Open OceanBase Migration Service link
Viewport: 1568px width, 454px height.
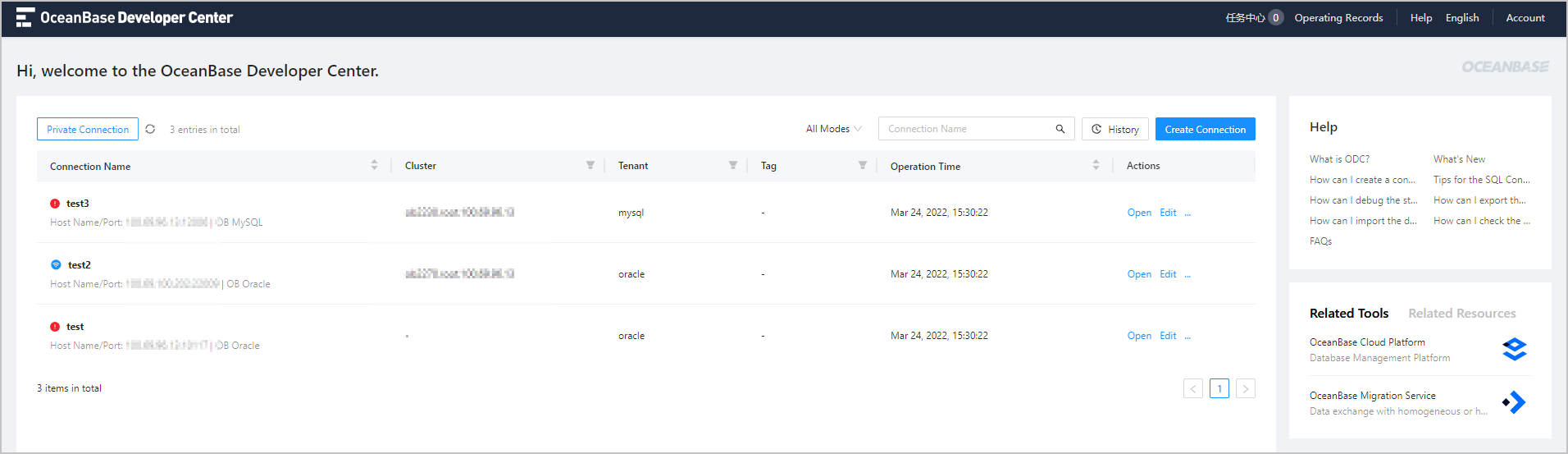click(1372, 396)
